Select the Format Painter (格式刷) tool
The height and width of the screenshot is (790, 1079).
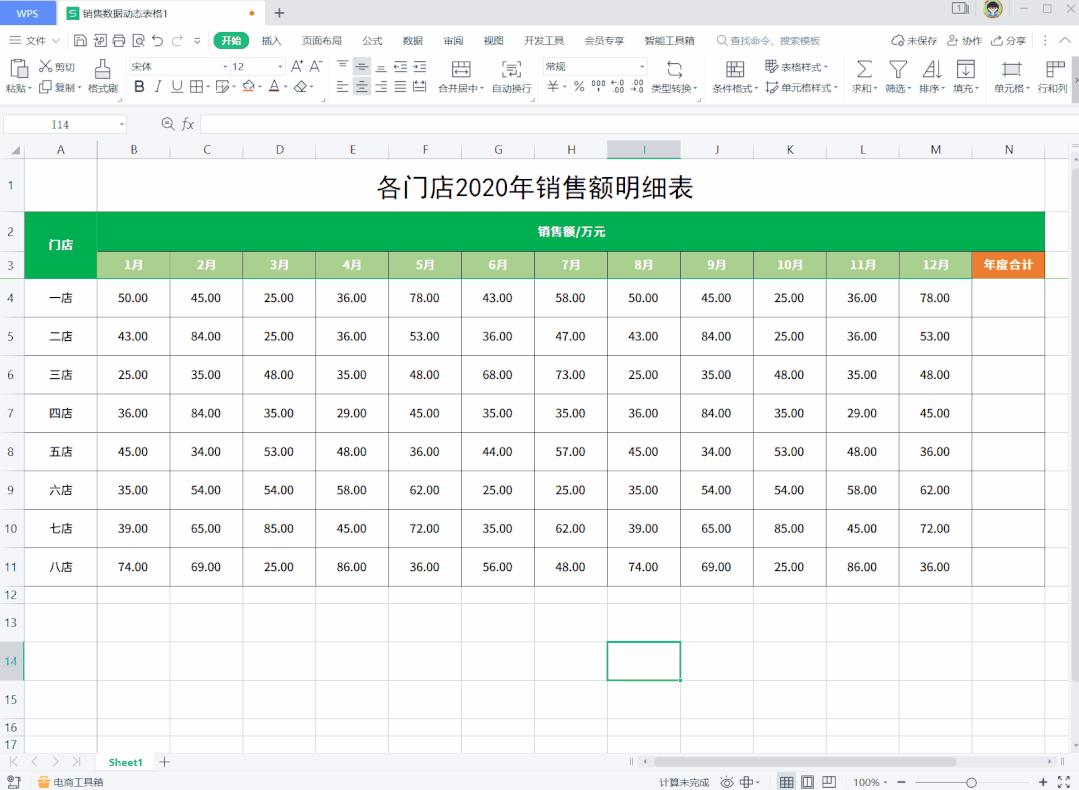103,74
